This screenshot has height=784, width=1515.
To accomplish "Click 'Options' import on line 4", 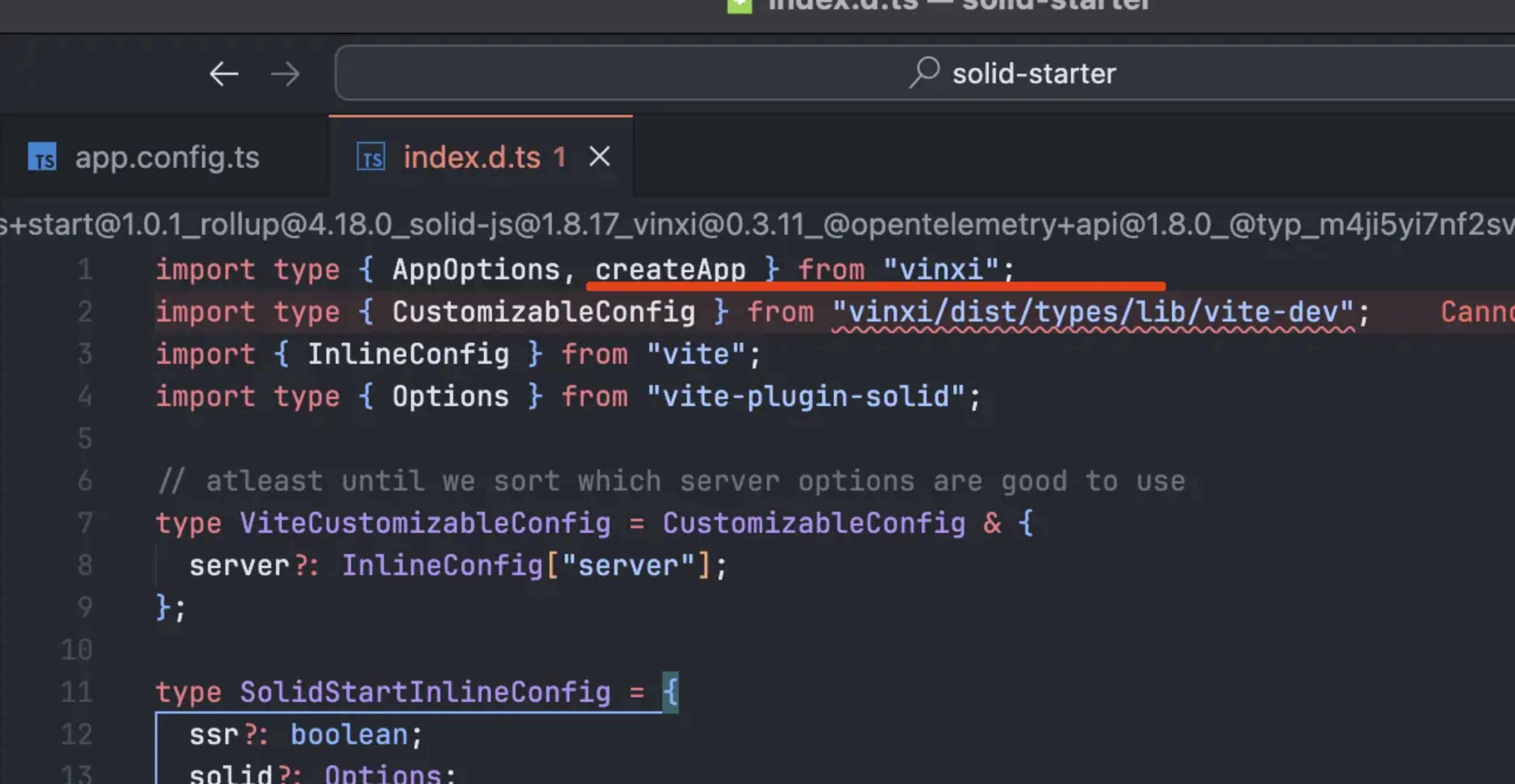I will 451,397.
